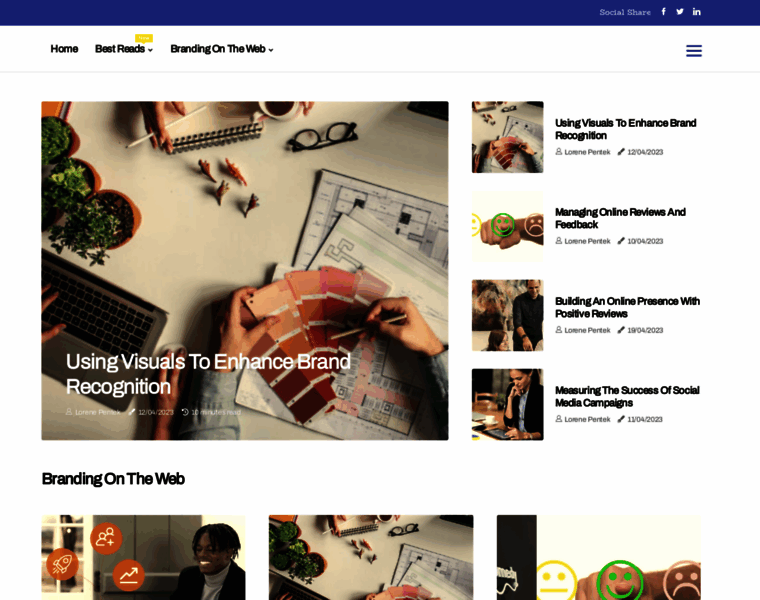
Task: Open the hamburger menu icon
Action: [694, 51]
